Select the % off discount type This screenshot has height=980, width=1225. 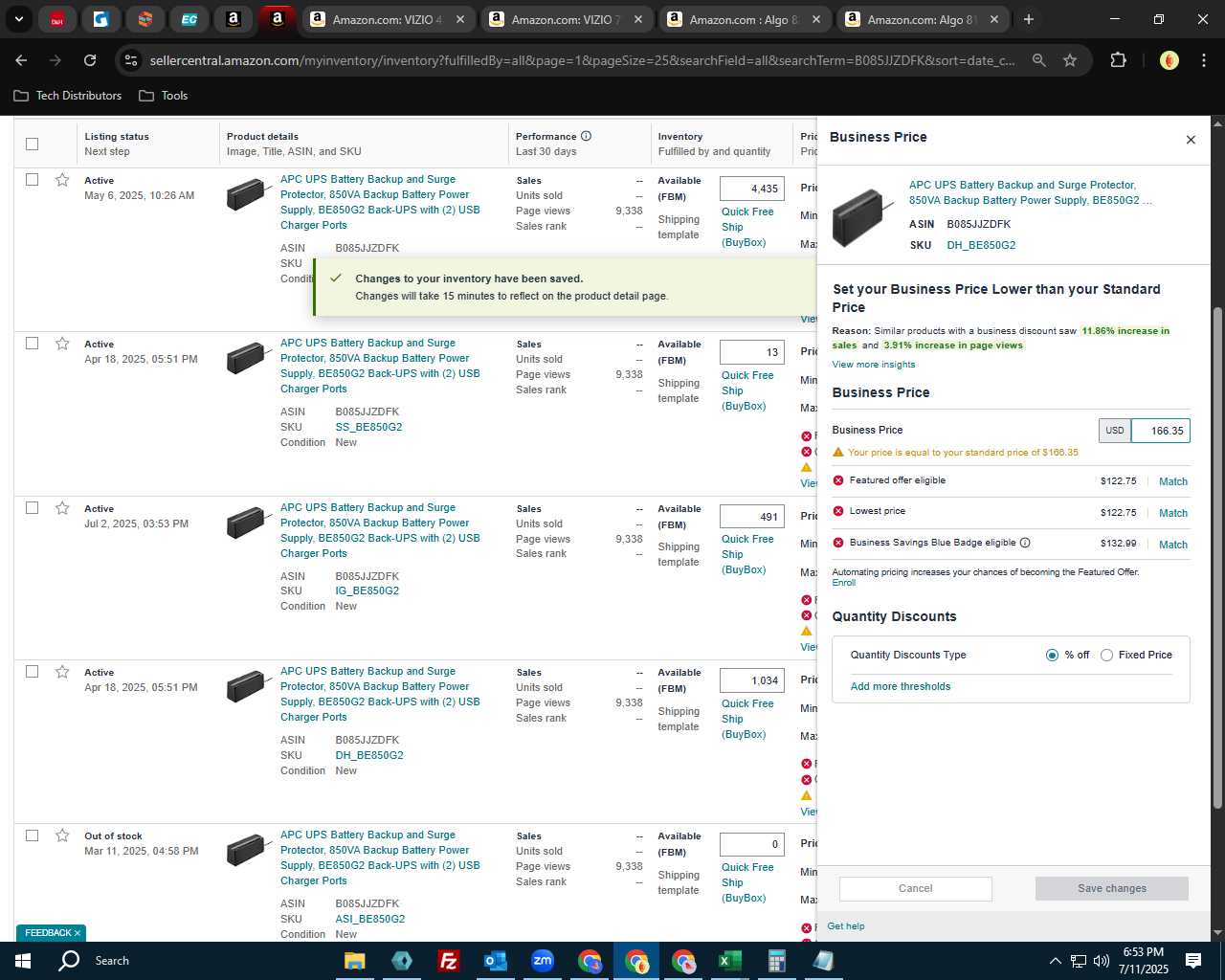tap(1052, 656)
